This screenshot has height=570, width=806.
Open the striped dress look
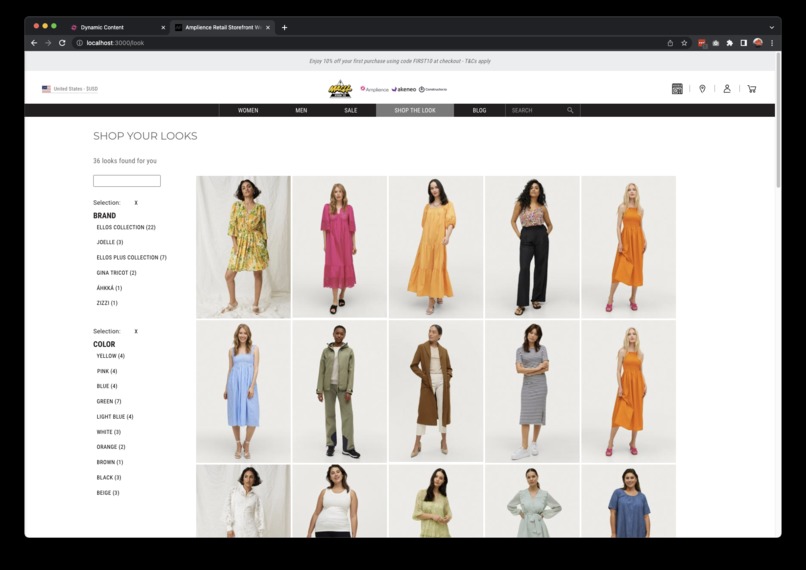532,392
